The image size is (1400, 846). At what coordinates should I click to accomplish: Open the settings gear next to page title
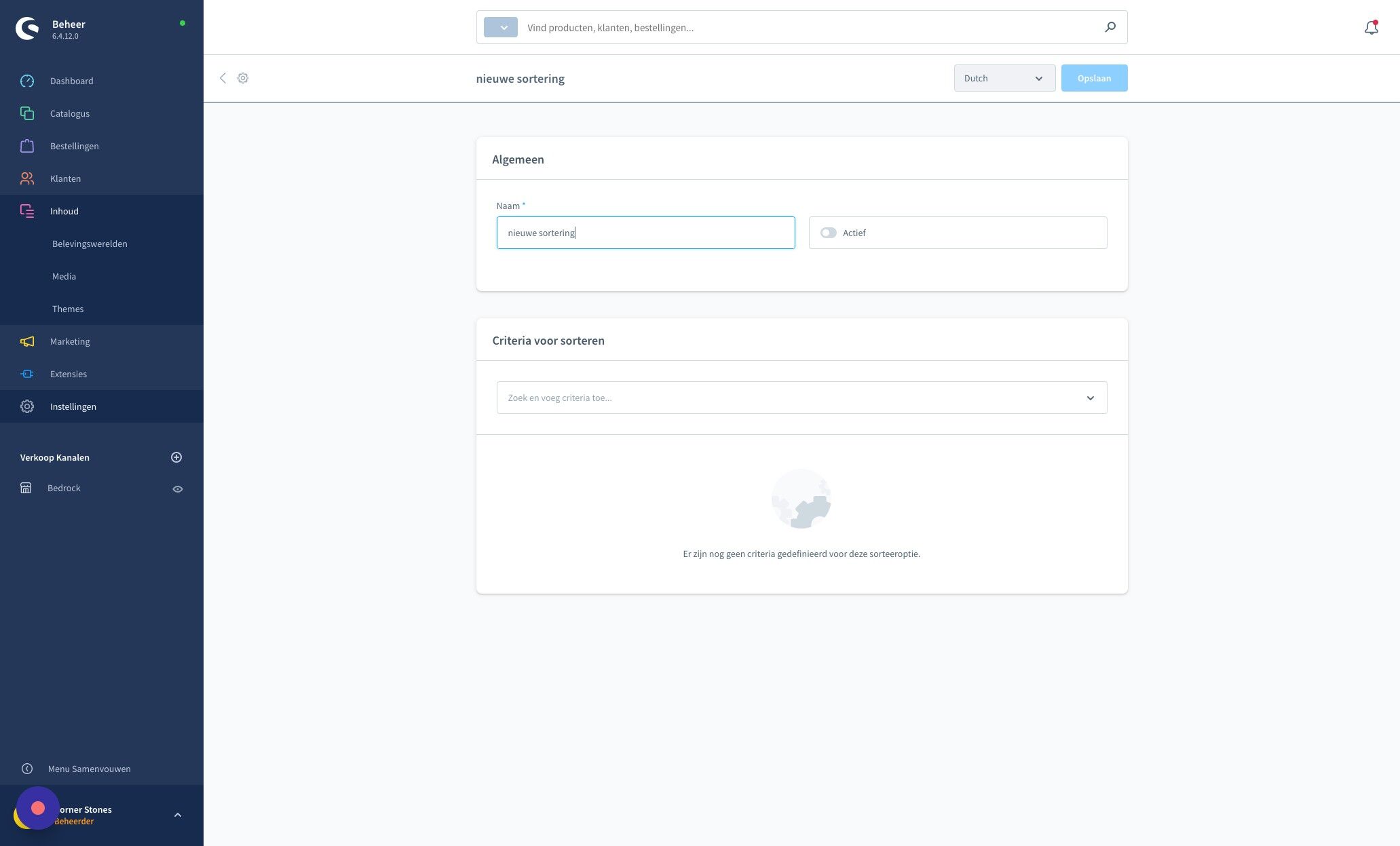[x=243, y=78]
